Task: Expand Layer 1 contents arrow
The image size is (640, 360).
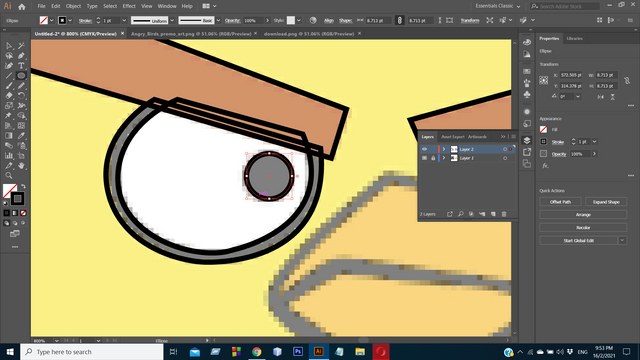Action: (444, 158)
